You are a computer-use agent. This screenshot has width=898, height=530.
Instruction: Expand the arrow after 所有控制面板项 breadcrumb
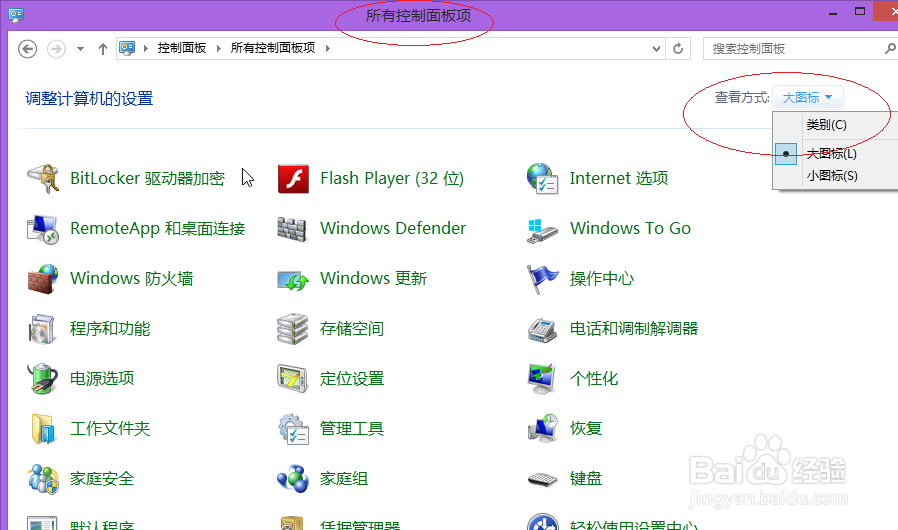click(328, 49)
